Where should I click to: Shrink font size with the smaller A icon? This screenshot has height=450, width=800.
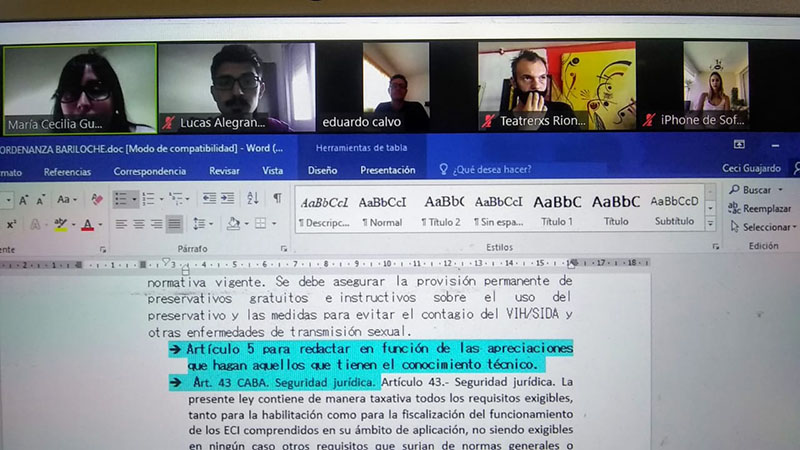(x=41, y=200)
